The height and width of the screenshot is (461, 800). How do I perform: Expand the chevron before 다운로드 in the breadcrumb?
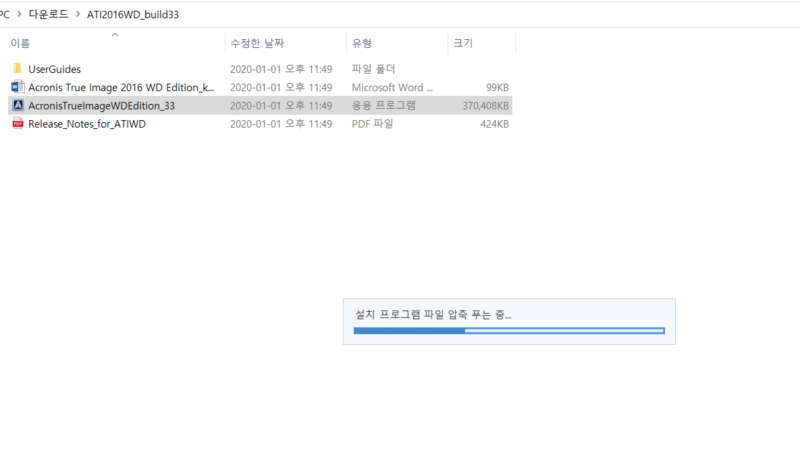19,14
